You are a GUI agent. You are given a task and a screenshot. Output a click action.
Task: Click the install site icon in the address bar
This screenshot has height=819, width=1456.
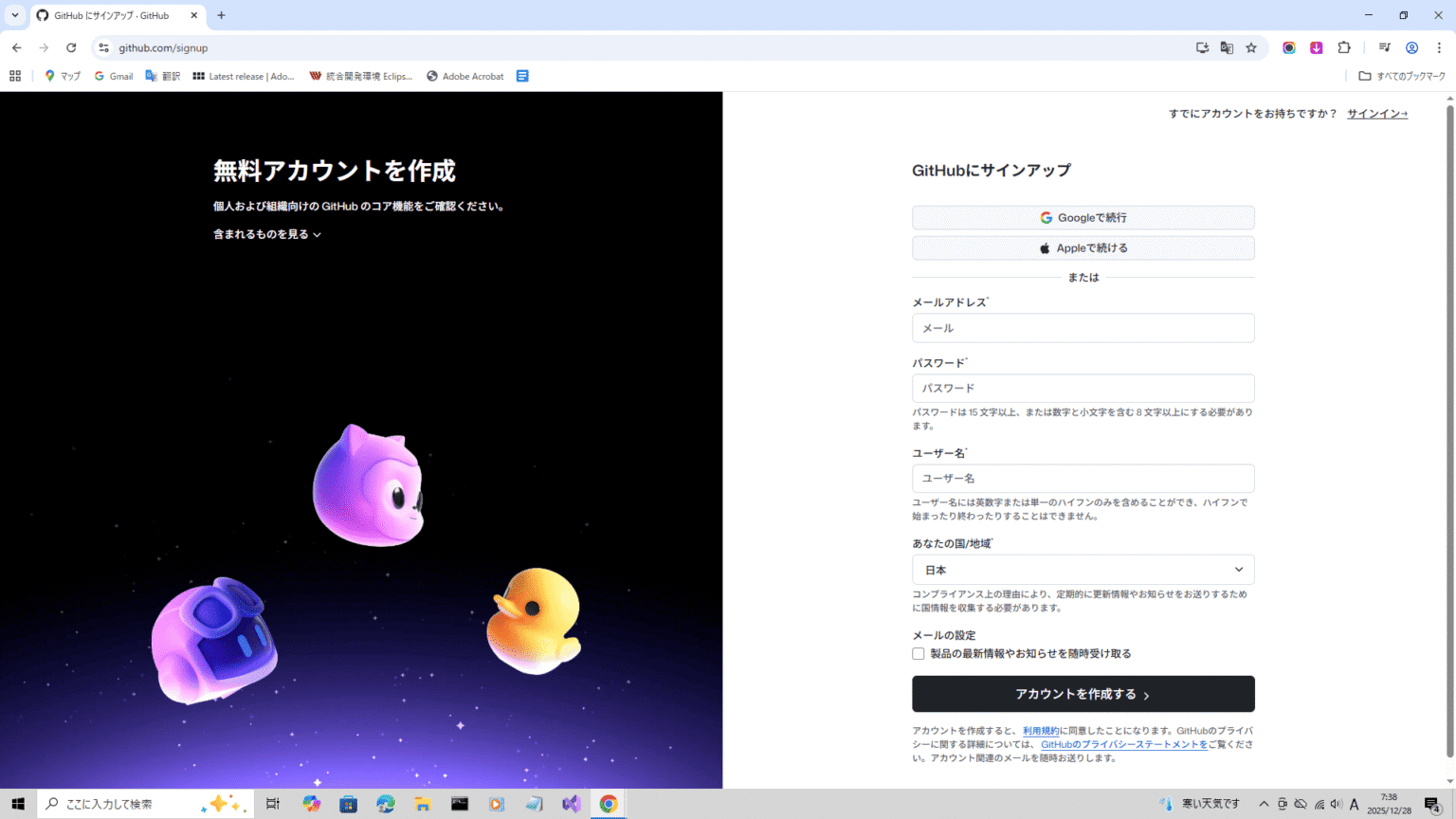click(1201, 47)
